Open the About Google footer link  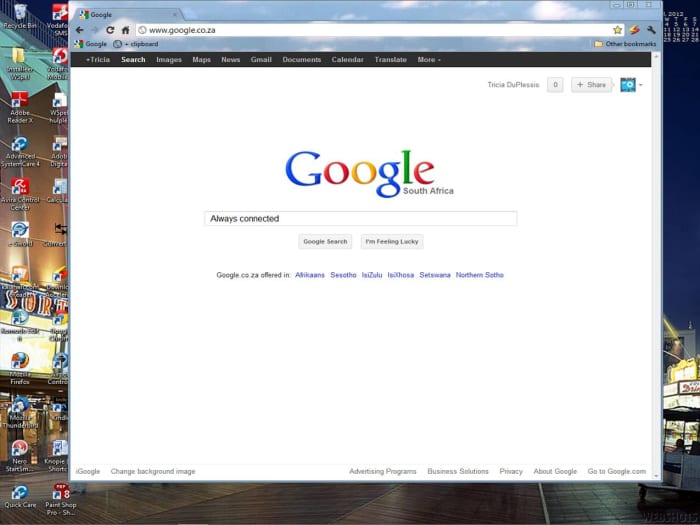[x=555, y=471]
